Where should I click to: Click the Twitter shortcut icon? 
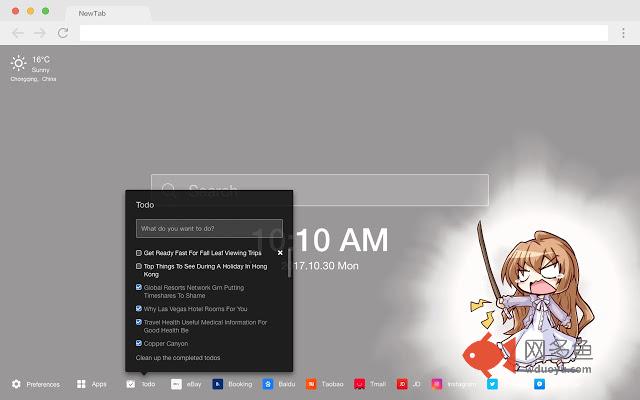492,384
